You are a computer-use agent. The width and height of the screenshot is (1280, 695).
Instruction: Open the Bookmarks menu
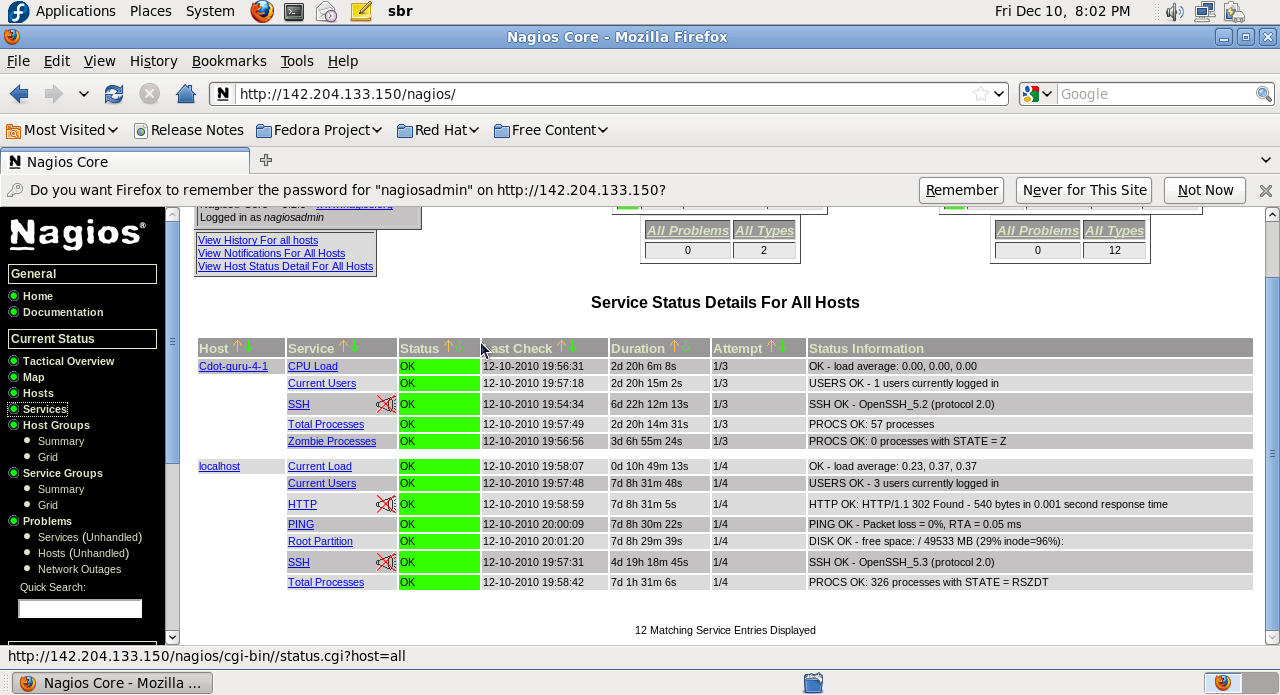[229, 61]
